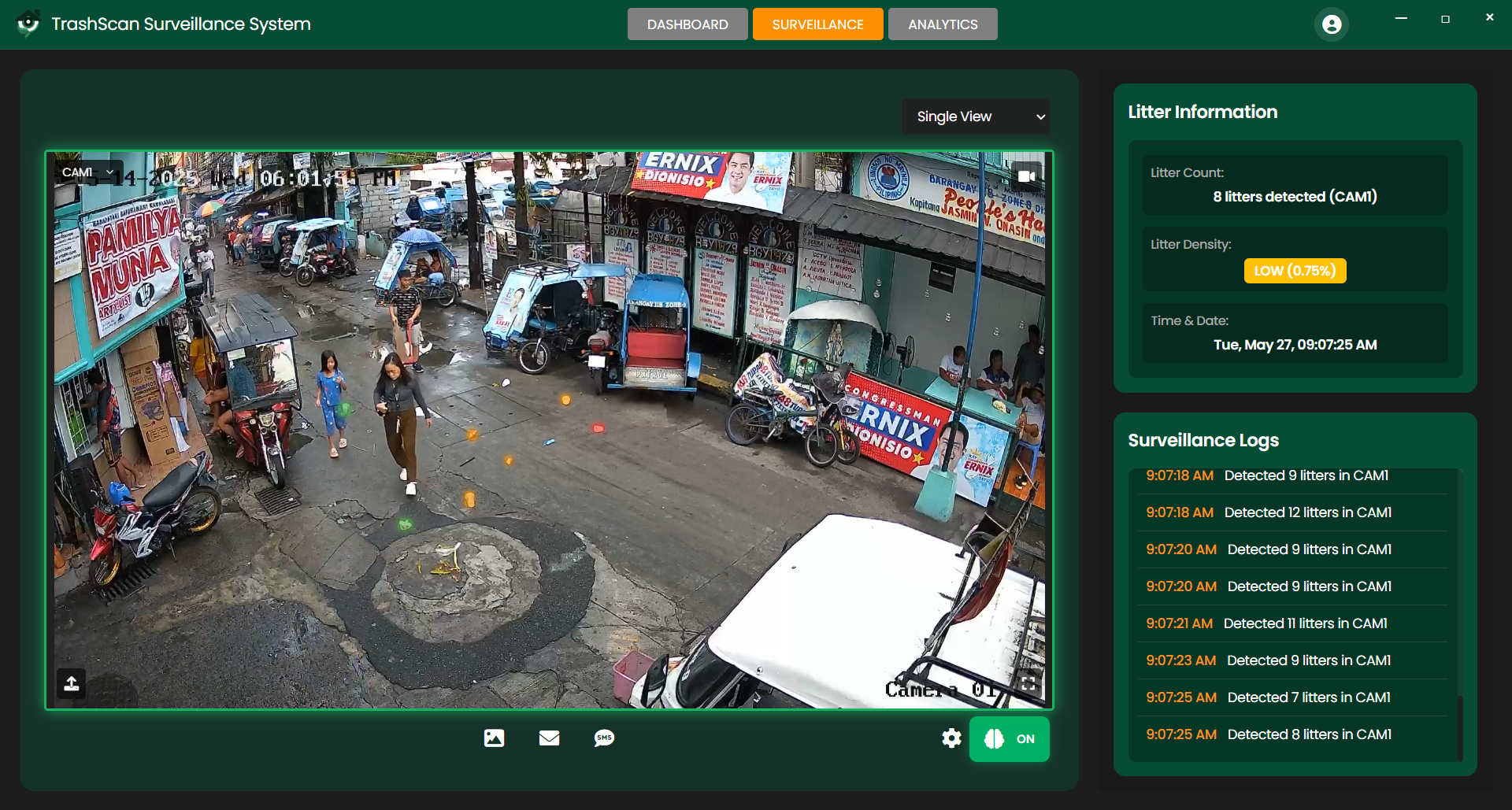Switch to the DASHBOARD tab

[687, 24]
